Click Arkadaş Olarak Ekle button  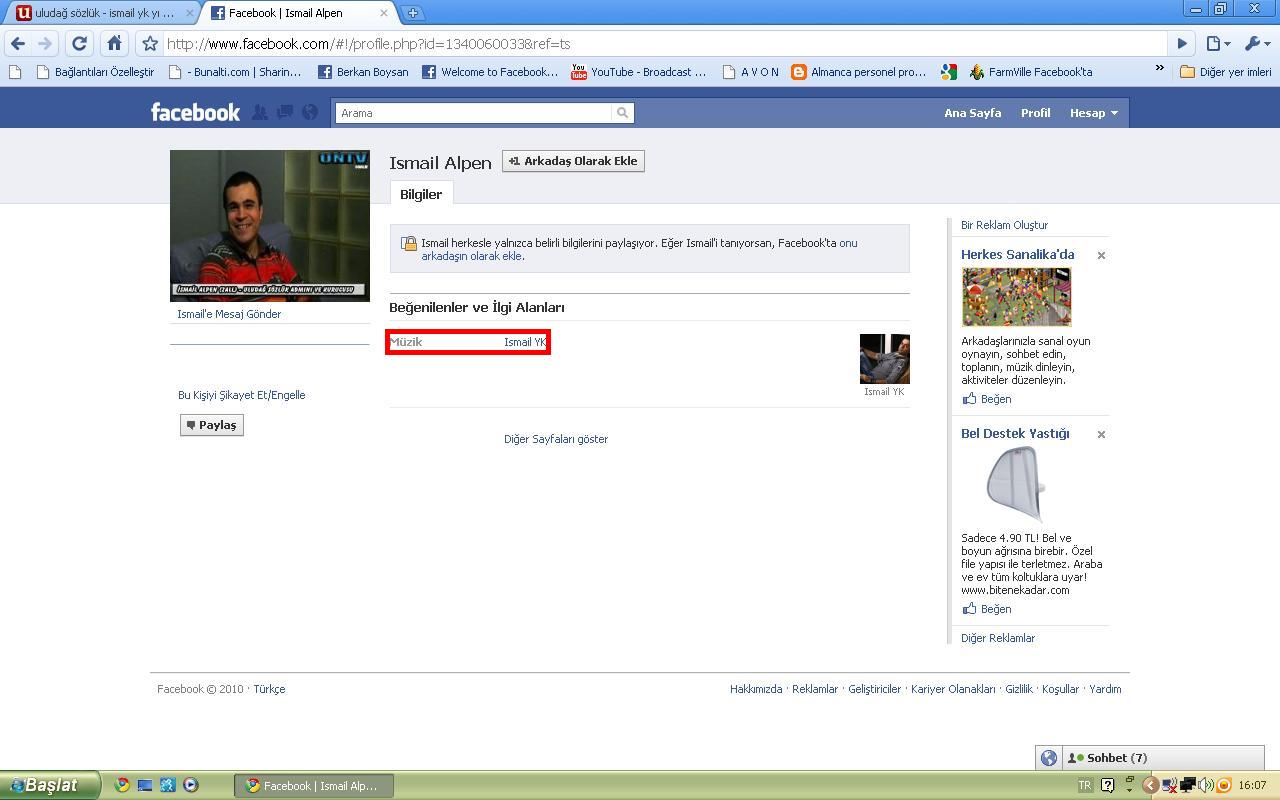(x=573, y=161)
